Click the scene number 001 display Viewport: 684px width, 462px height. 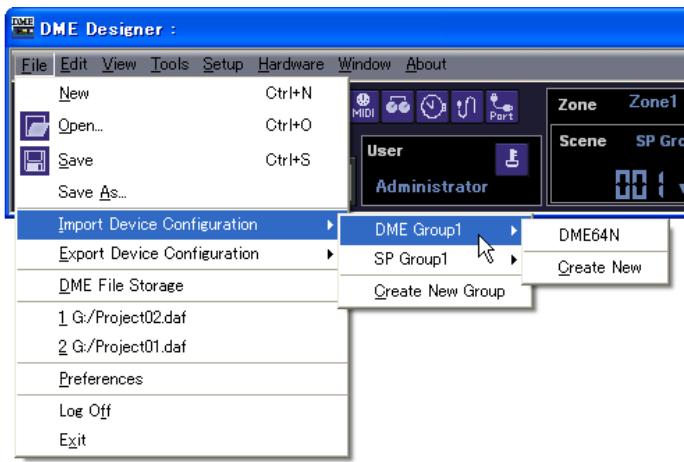pos(640,185)
